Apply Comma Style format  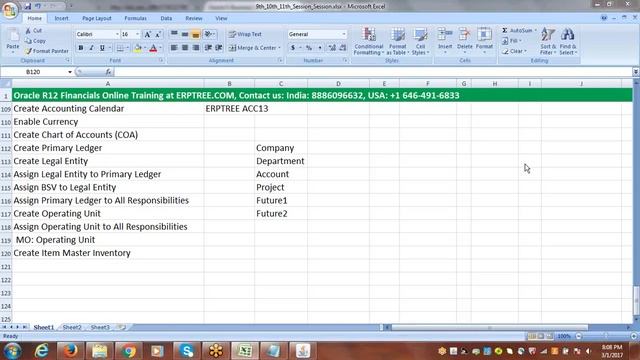(x=320, y=48)
